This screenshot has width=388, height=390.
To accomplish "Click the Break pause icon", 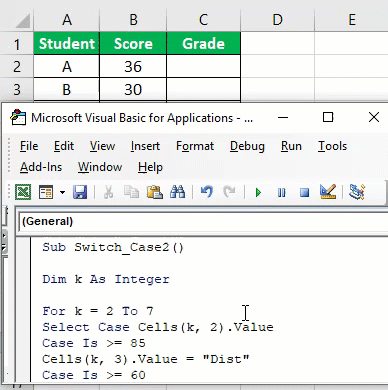I will (x=281, y=193).
